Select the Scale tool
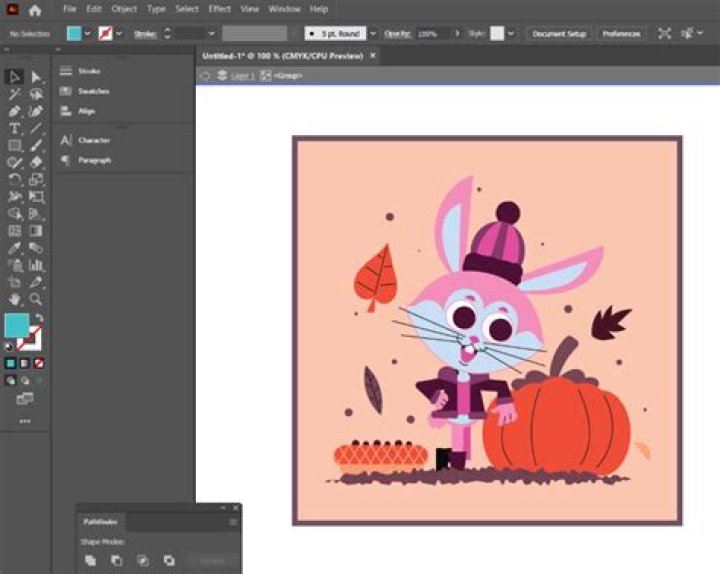720x574 pixels. click(36, 180)
